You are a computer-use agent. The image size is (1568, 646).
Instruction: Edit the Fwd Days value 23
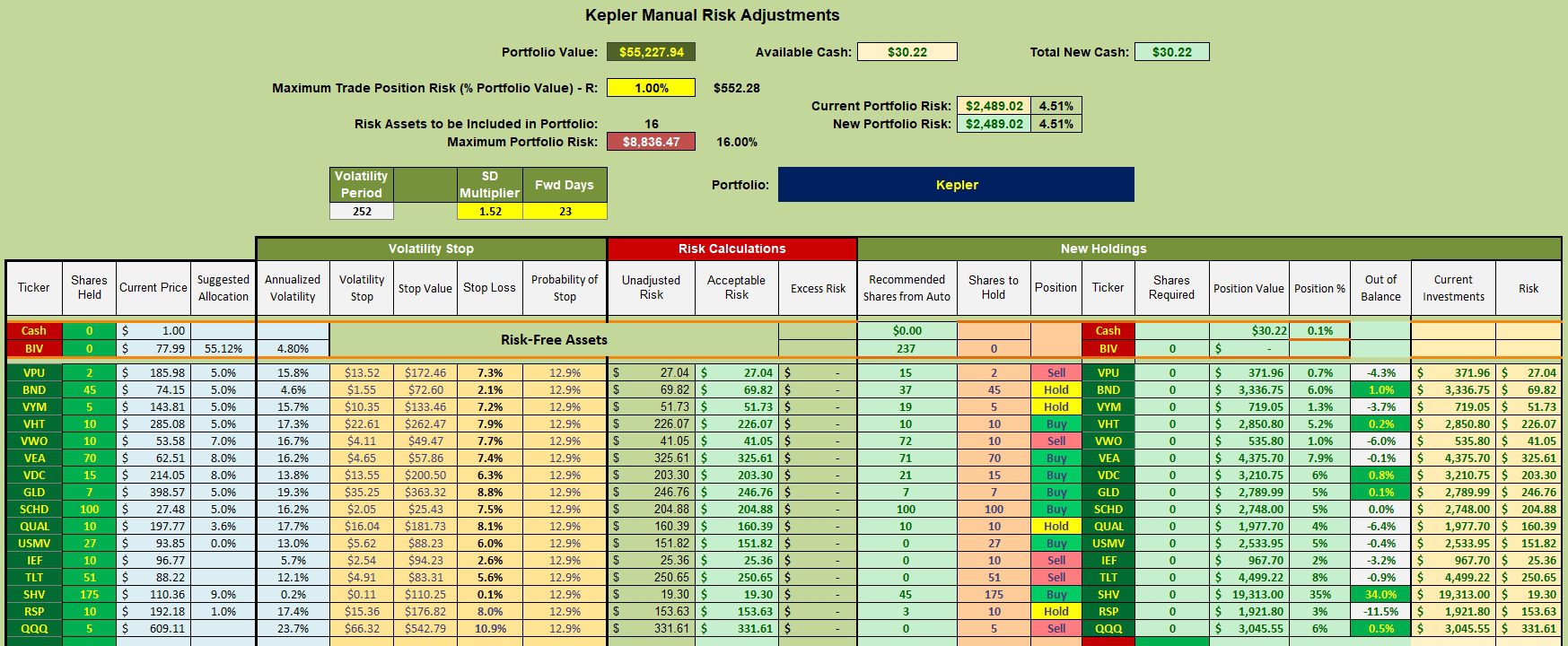pos(565,212)
